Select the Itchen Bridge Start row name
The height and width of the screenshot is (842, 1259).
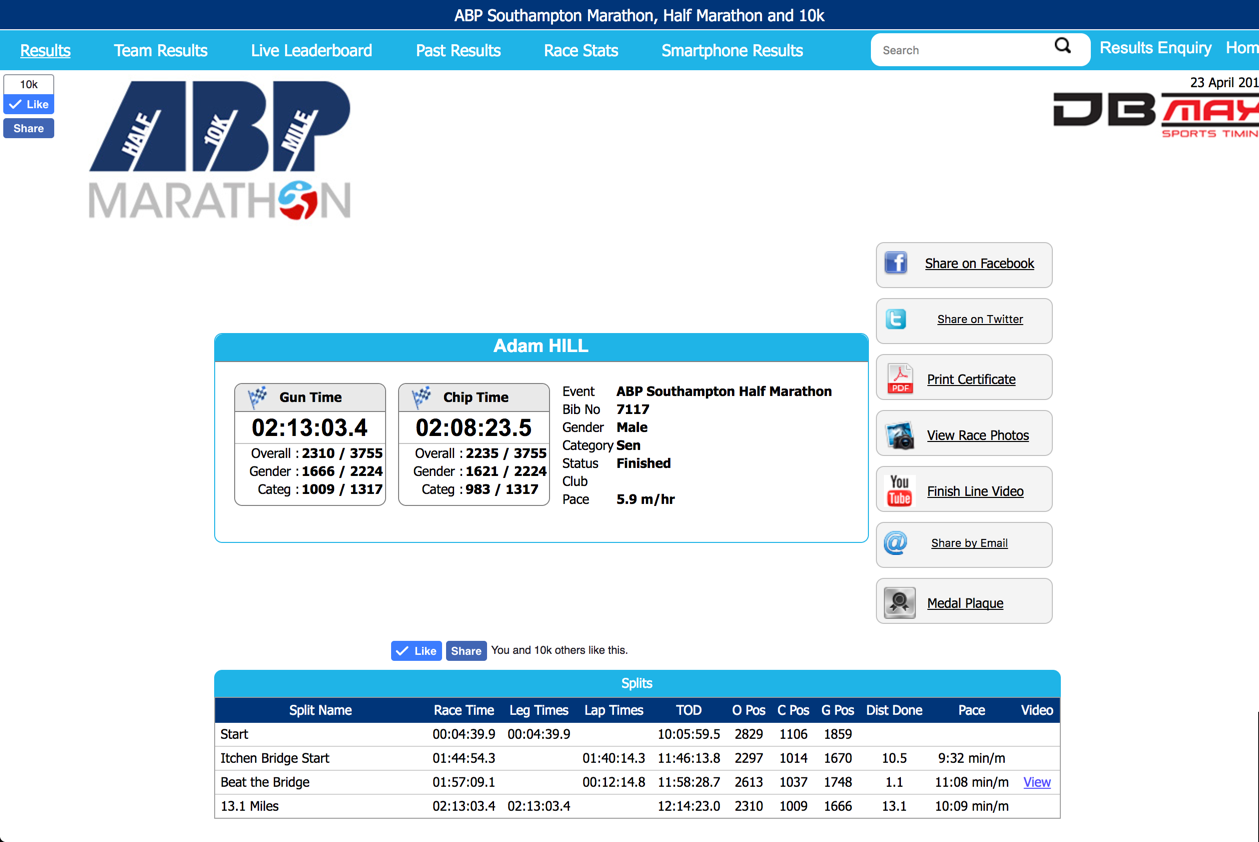[275, 758]
